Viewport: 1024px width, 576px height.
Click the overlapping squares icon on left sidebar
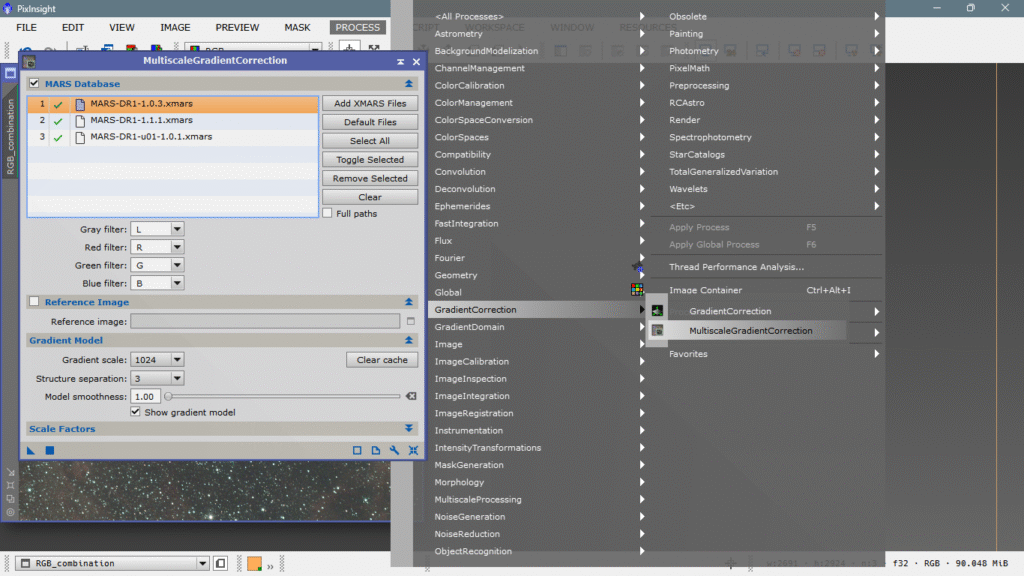[10, 499]
